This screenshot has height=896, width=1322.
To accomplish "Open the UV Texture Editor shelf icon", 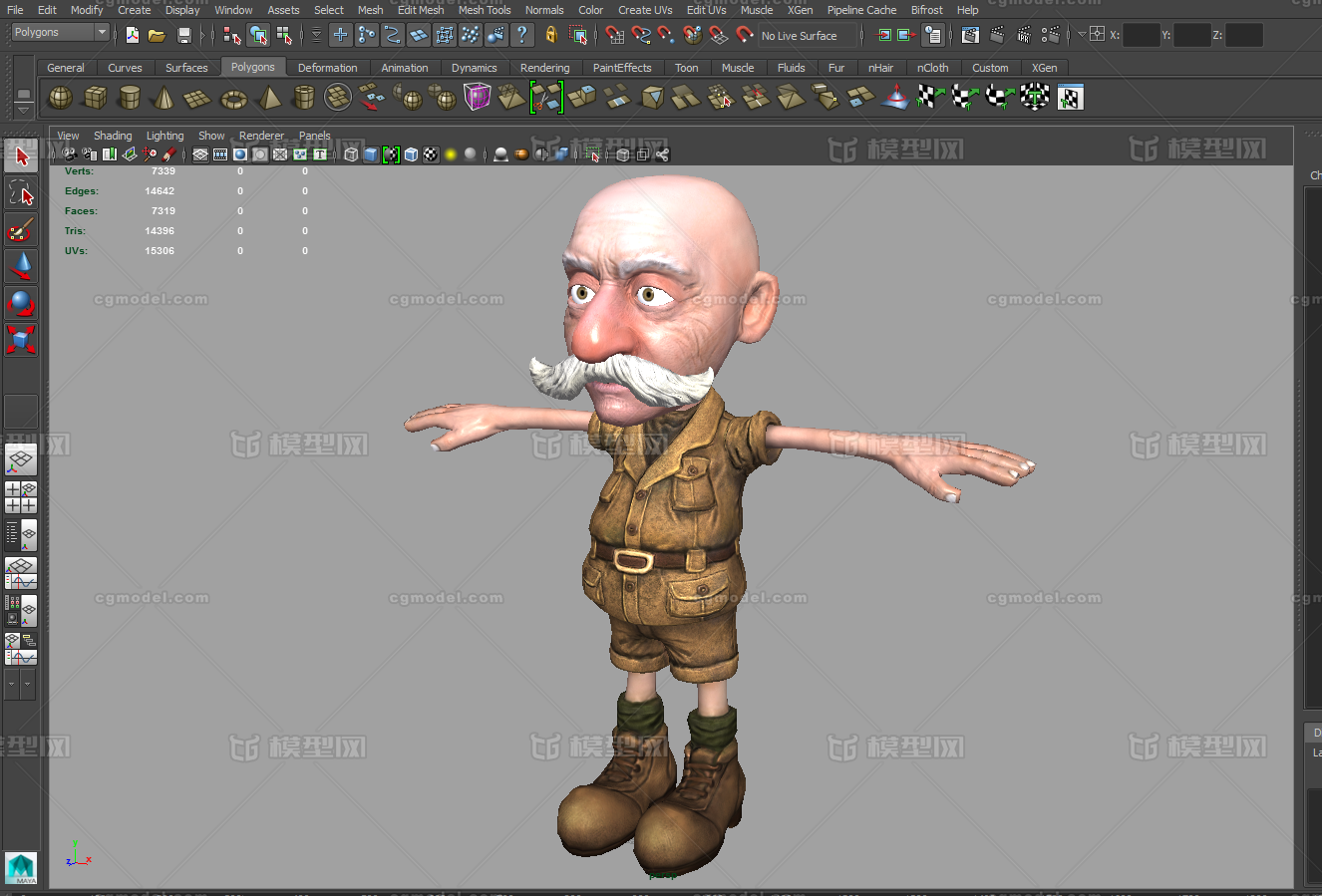I will 1070,97.
